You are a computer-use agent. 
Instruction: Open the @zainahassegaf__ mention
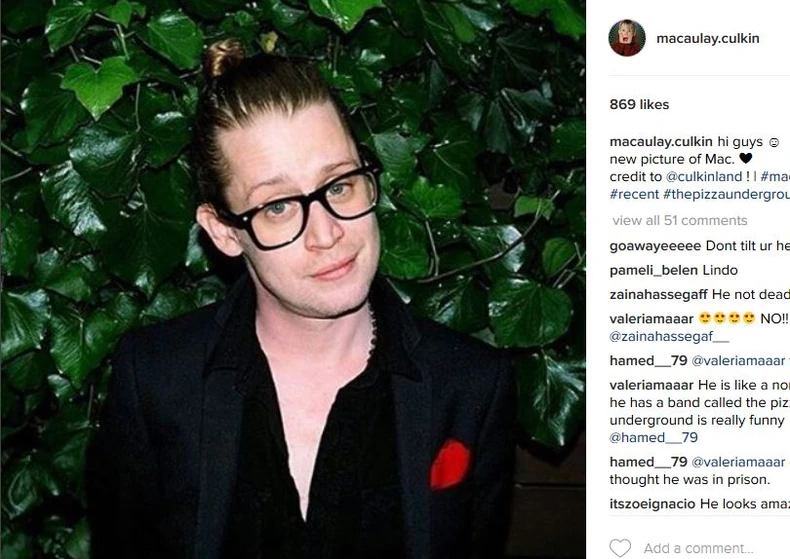[x=669, y=336]
